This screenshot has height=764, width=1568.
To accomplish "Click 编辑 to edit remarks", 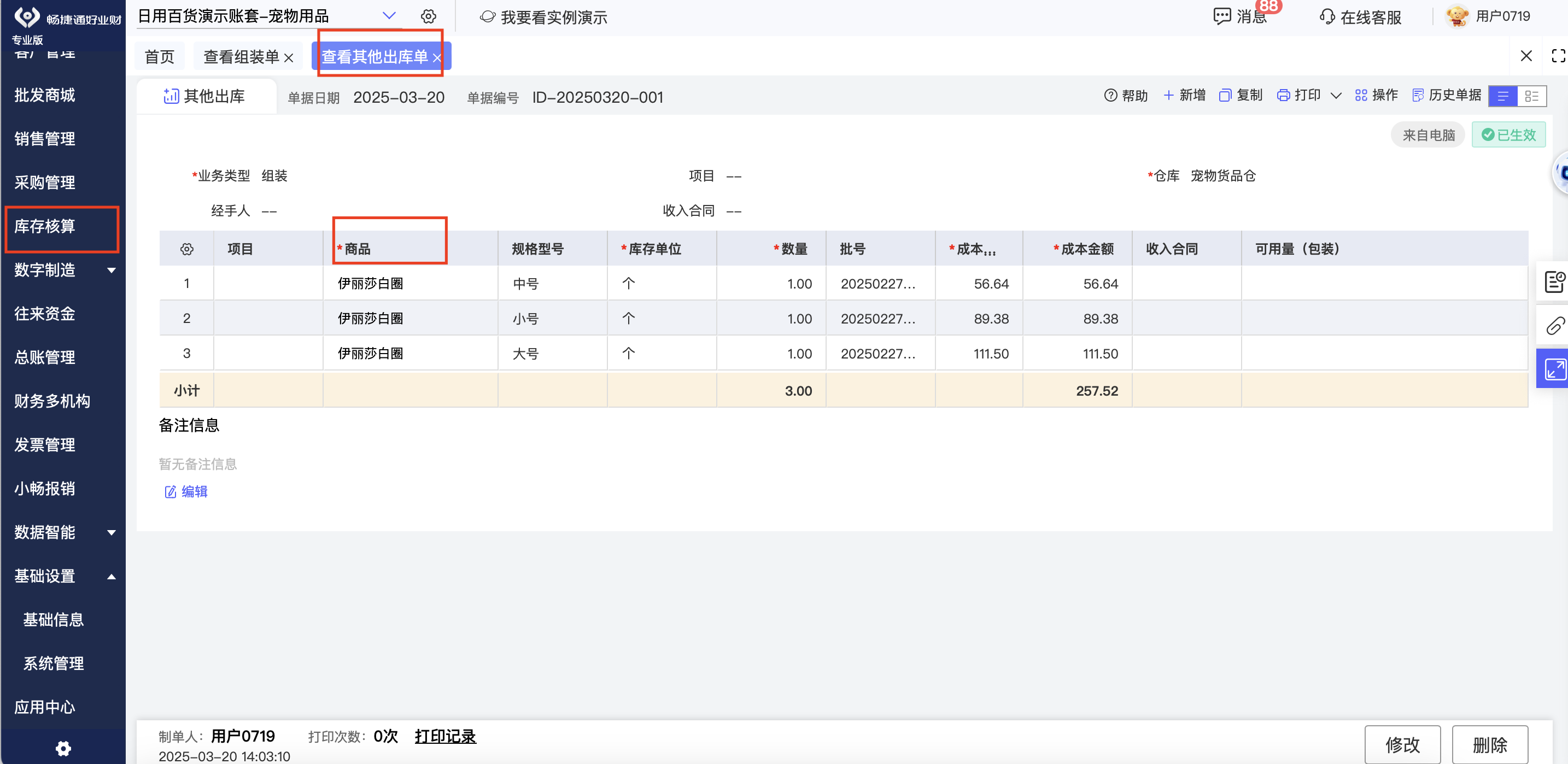I will (186, 491).
